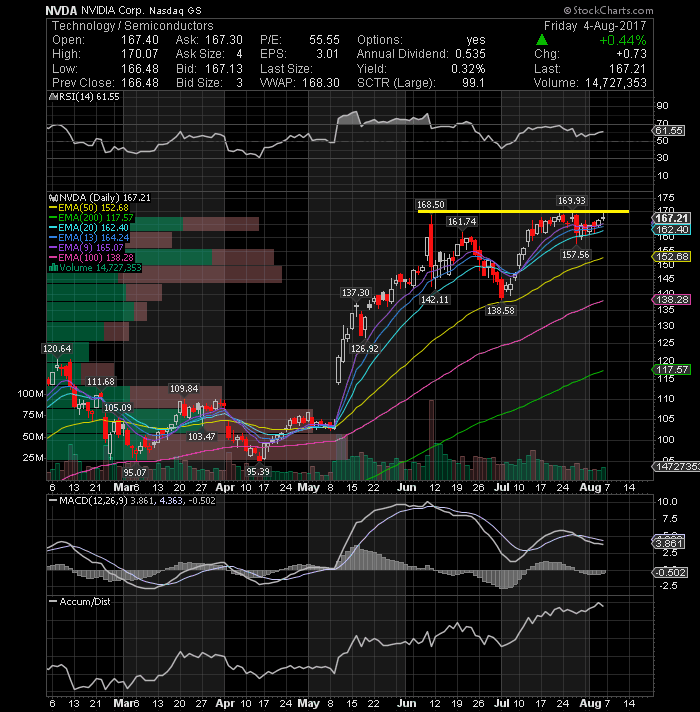Click the Open value 167.40

(x=139, y=40)
